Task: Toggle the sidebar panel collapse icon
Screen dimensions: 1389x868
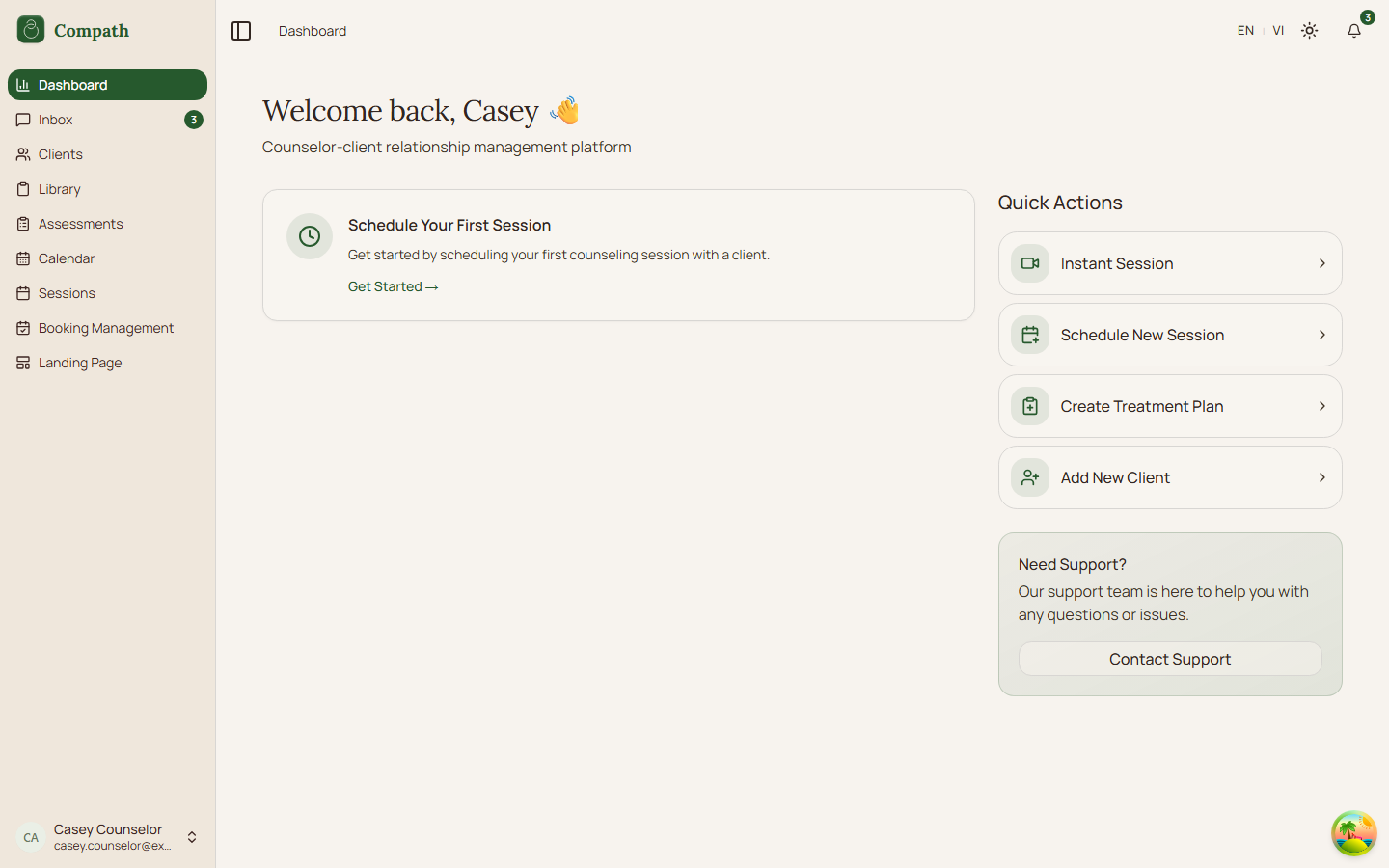Action: click(241, 31)
